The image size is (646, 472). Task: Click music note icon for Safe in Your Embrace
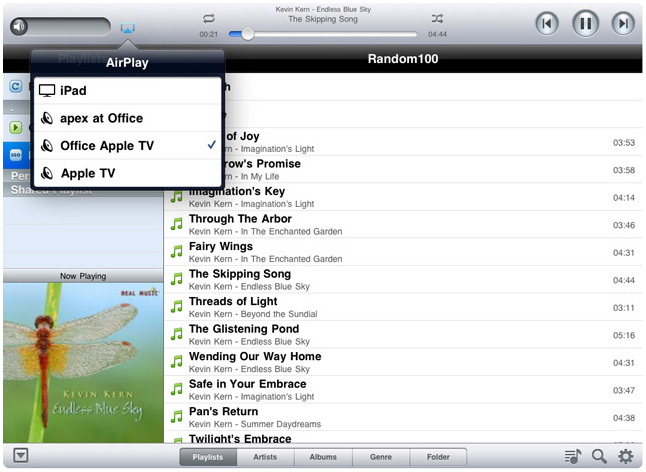coord(177,389)
